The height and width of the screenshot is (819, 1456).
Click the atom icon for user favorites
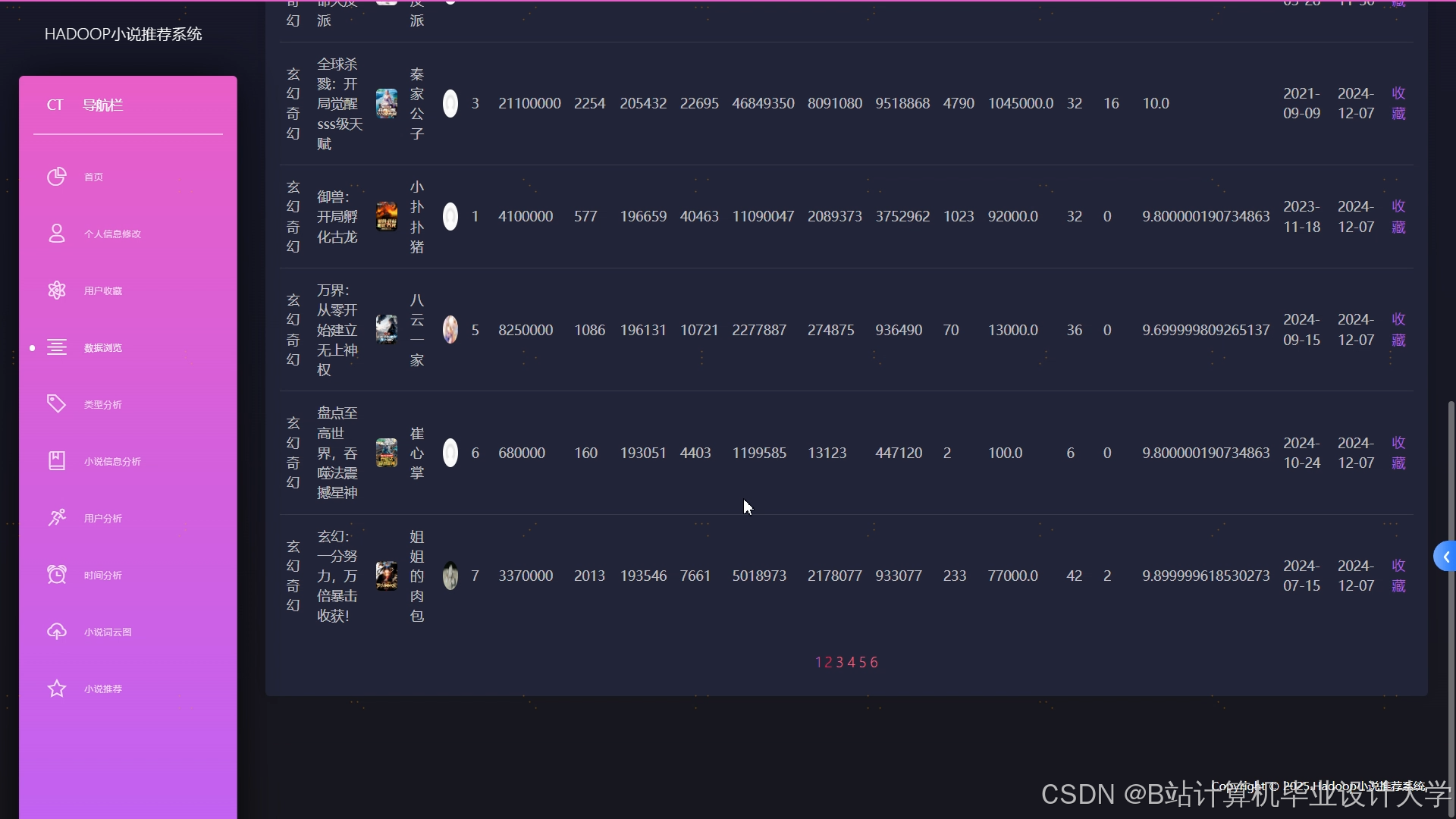(57, 290)
